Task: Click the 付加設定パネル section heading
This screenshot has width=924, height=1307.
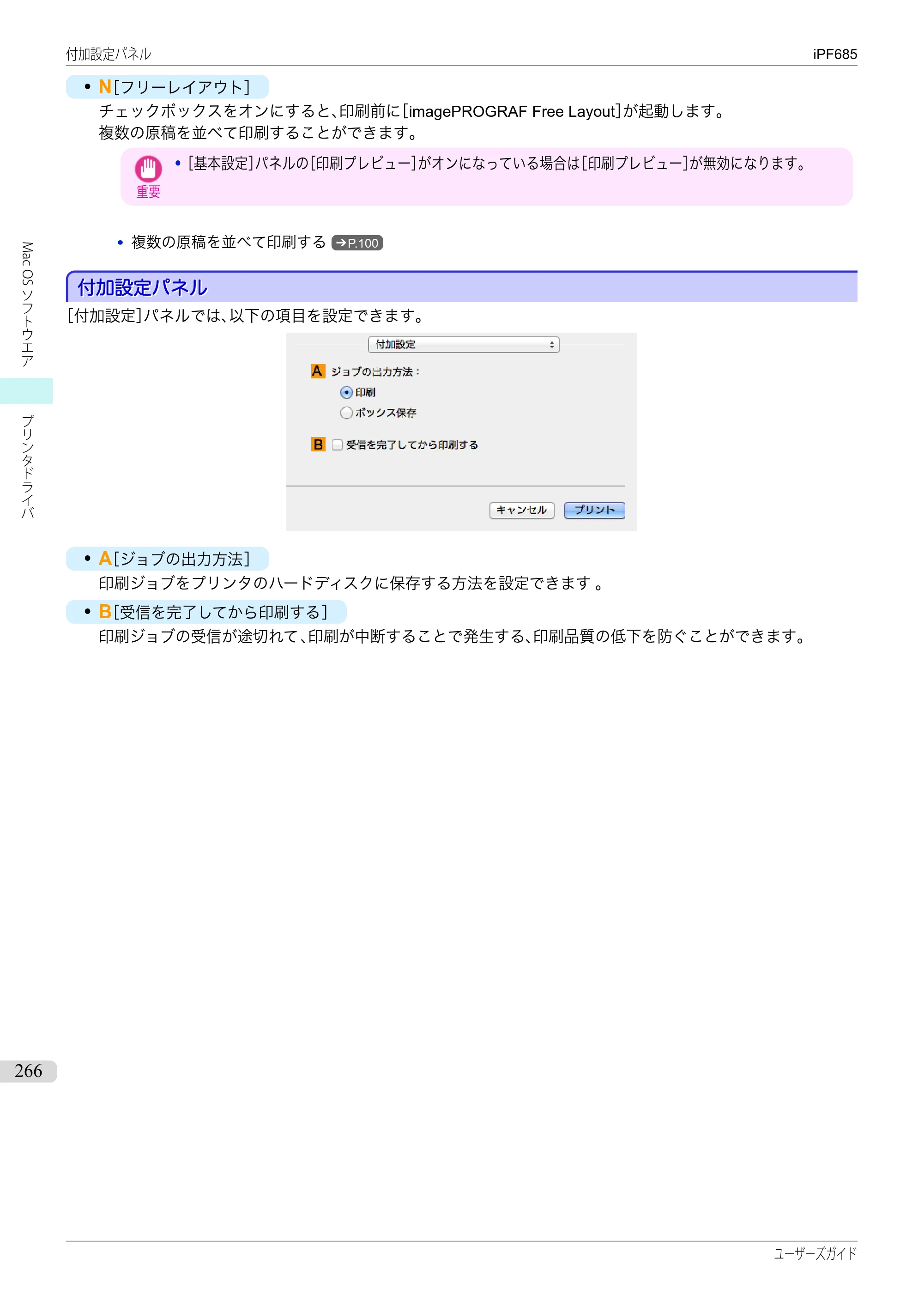Action: (x=142, y=287)
